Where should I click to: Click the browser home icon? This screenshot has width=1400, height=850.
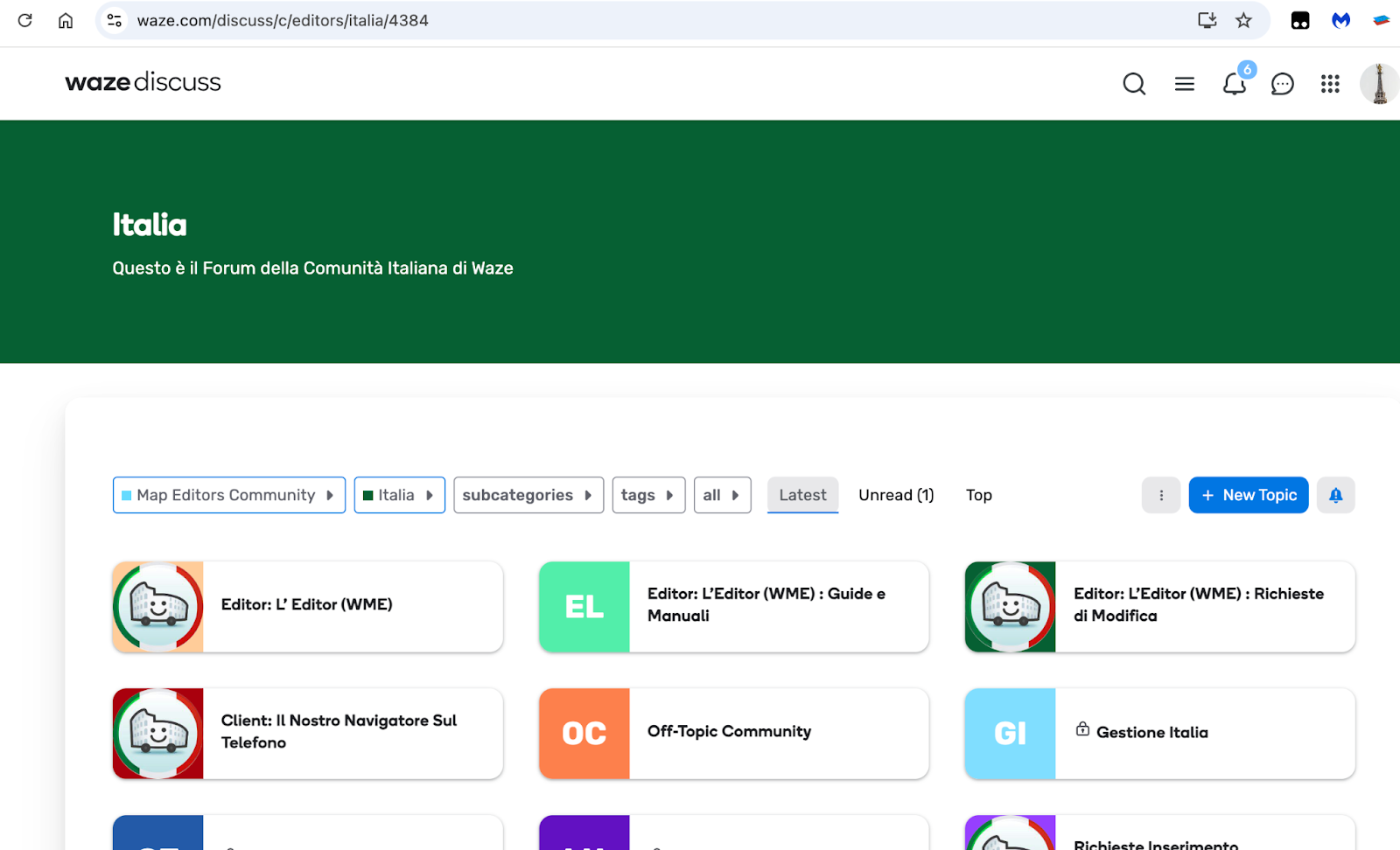66,21
